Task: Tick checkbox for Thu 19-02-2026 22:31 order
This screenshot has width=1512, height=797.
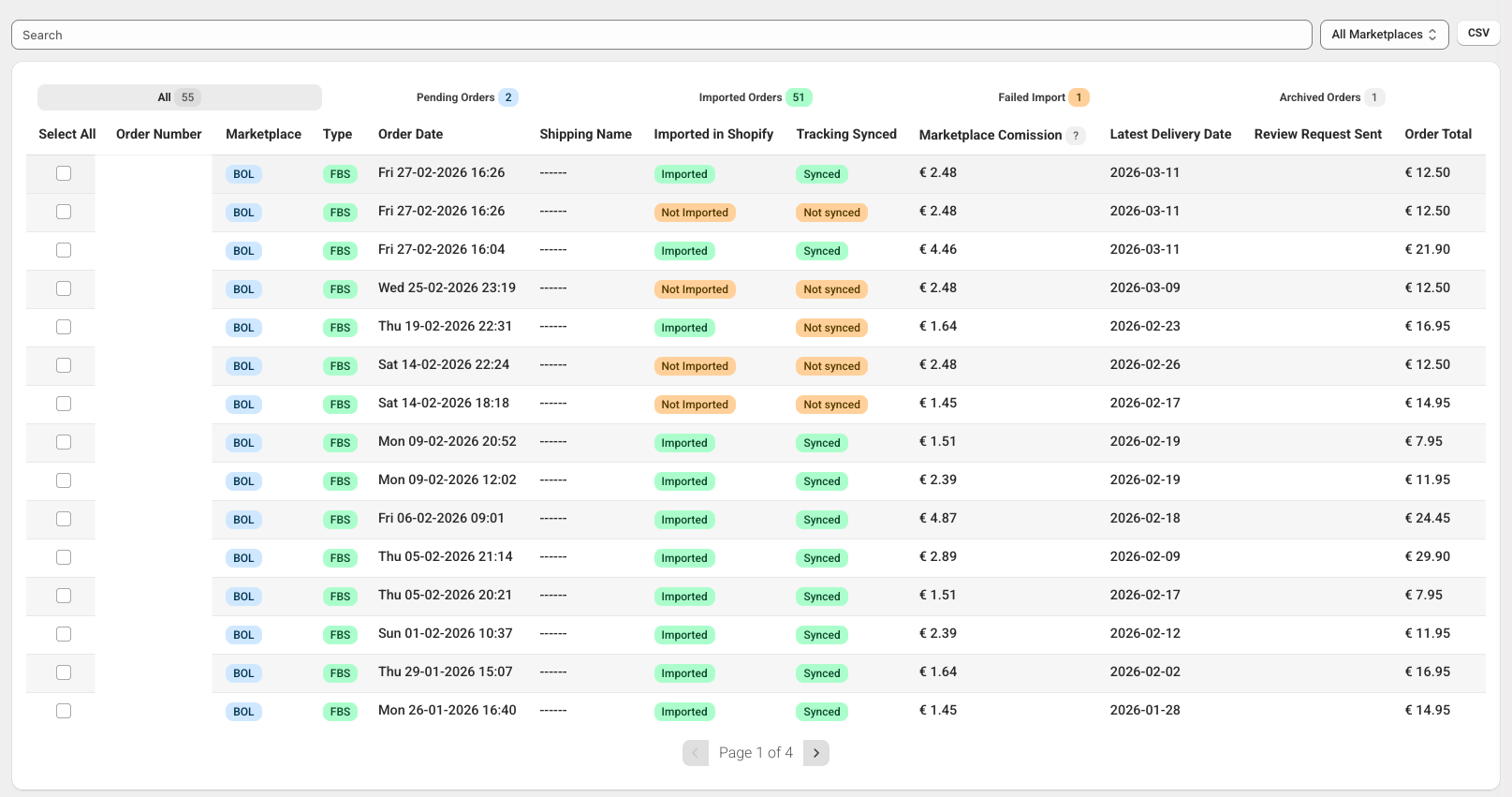Action: (x=64, y=327)
